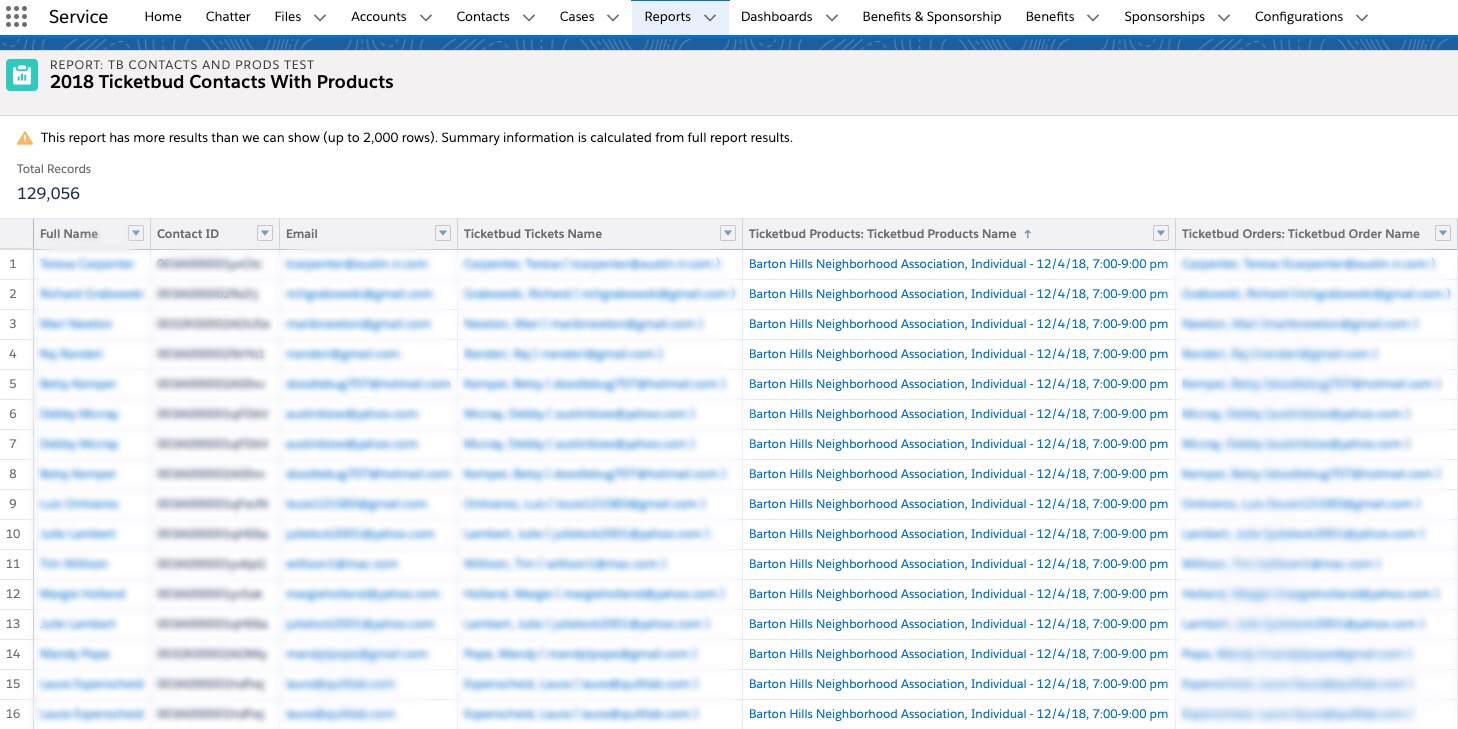Click the Ticketbud Order Name column header text
Image resolution: width=1458 pixels, height=729 pixels.
point(1301,234)
